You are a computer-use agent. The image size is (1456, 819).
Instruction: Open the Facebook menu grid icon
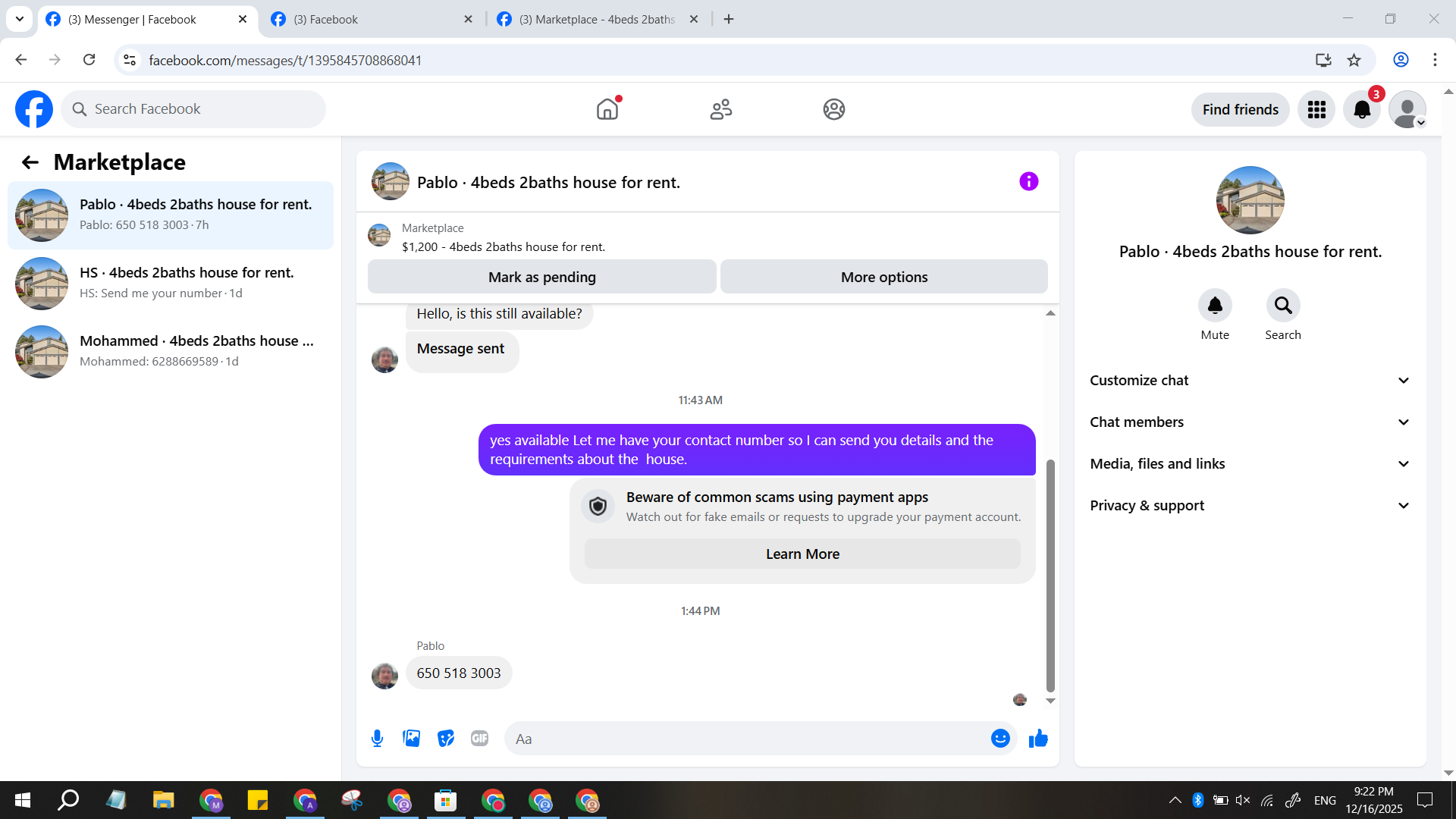tap(1316, 110)
